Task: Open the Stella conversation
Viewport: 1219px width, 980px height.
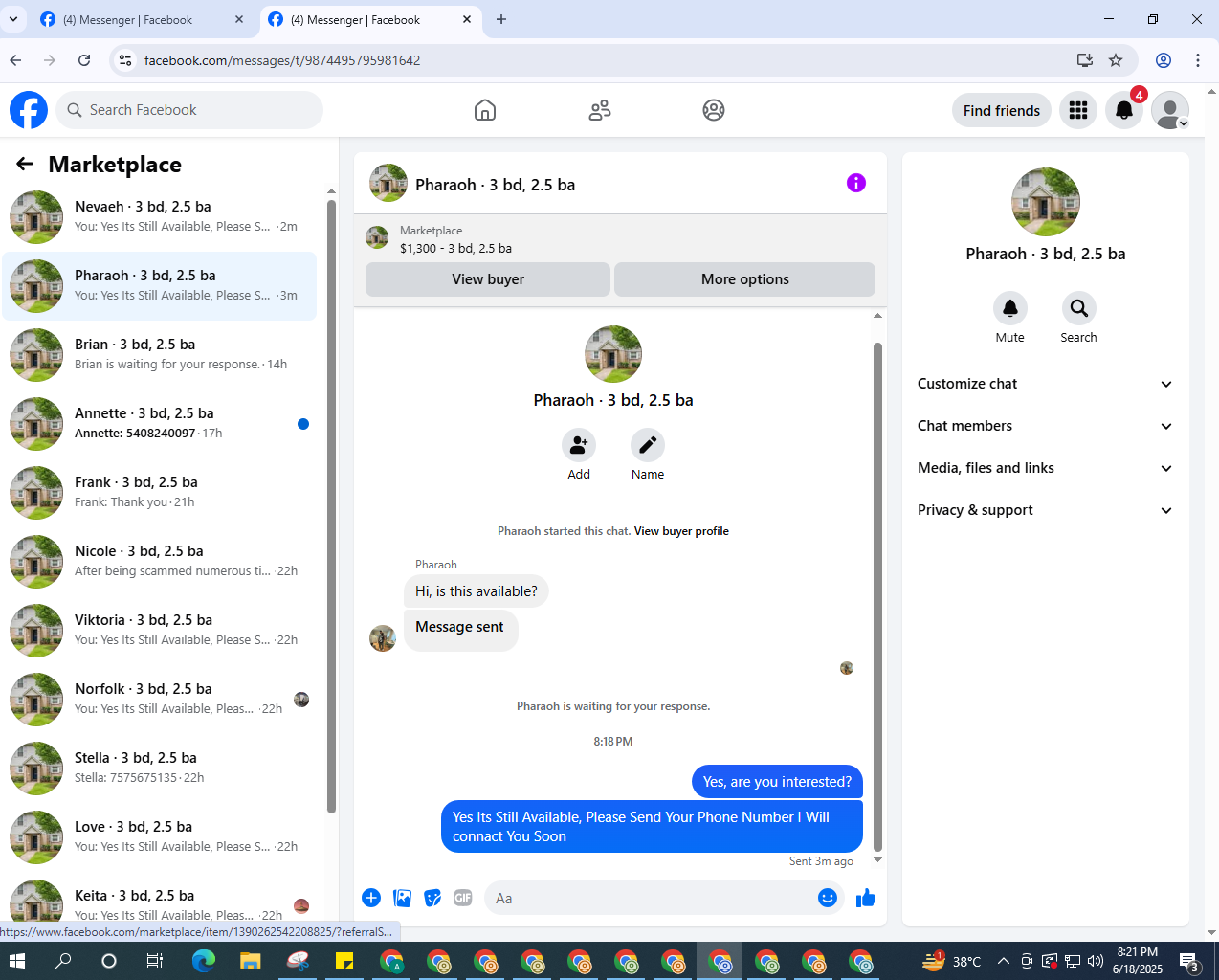Action: point(159,768)
